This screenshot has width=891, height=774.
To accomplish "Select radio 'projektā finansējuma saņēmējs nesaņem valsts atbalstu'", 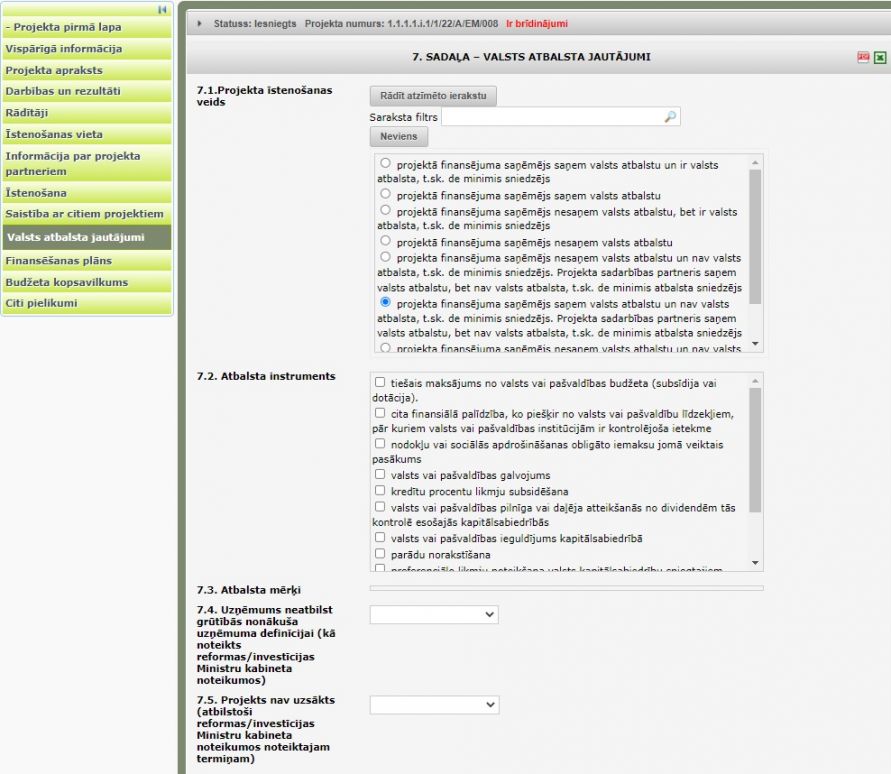I will [x=386, y=241].
